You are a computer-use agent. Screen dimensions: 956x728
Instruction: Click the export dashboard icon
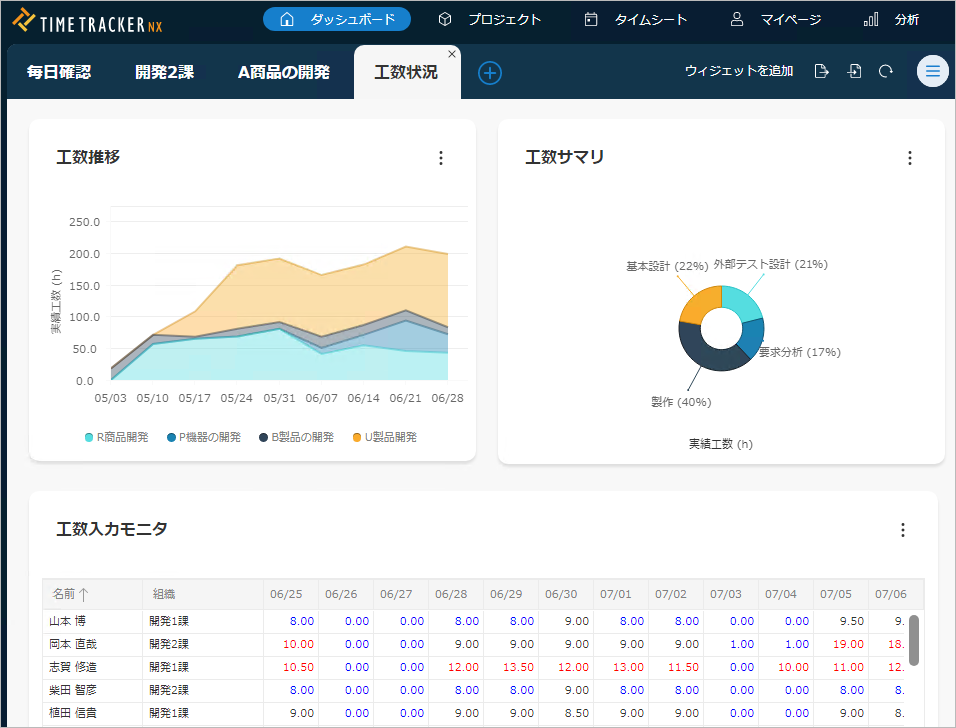pyautogui.click(x=822, y=71)
